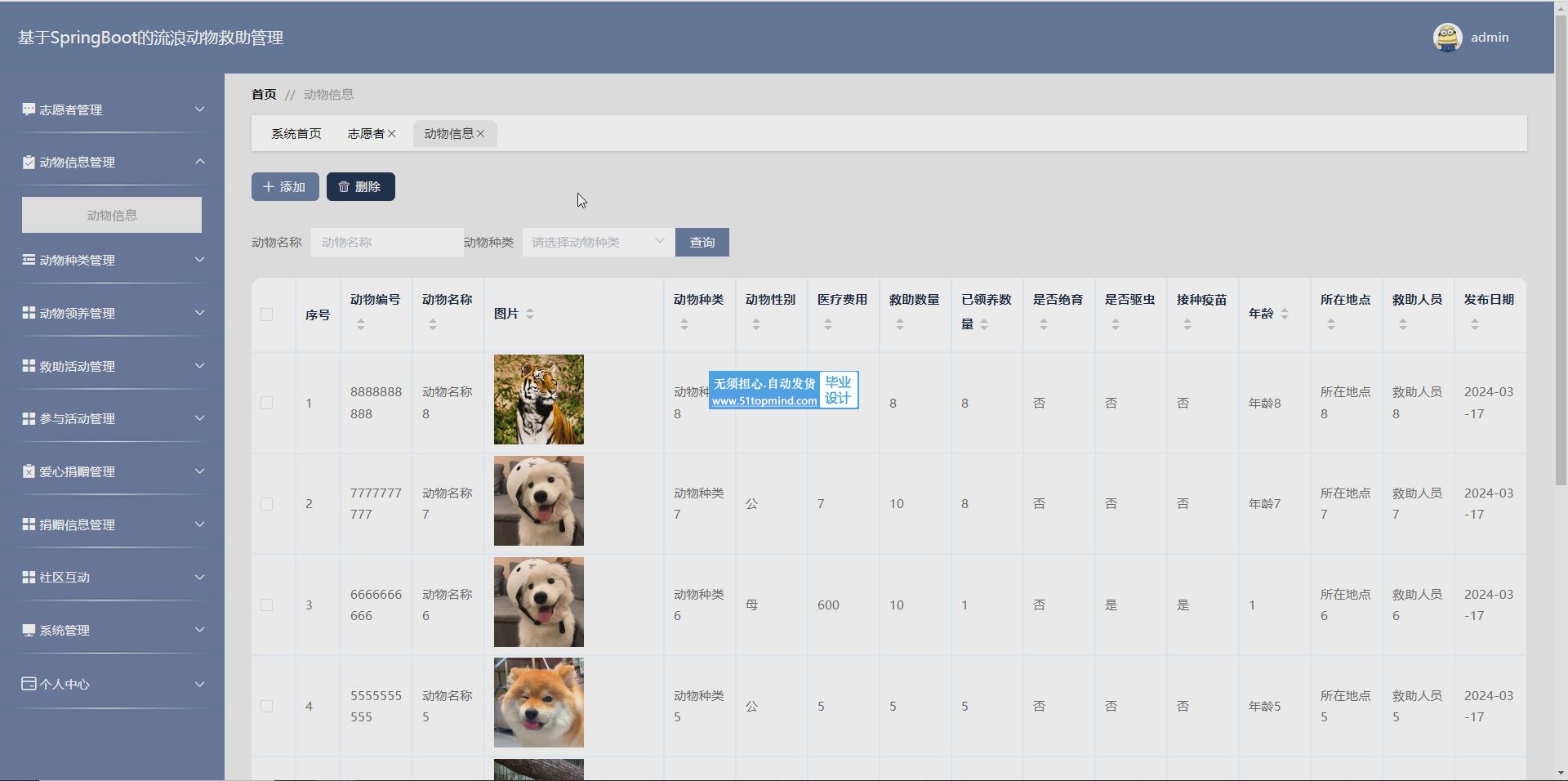Sort by 动物编号 column arrows

pos(361,324)
